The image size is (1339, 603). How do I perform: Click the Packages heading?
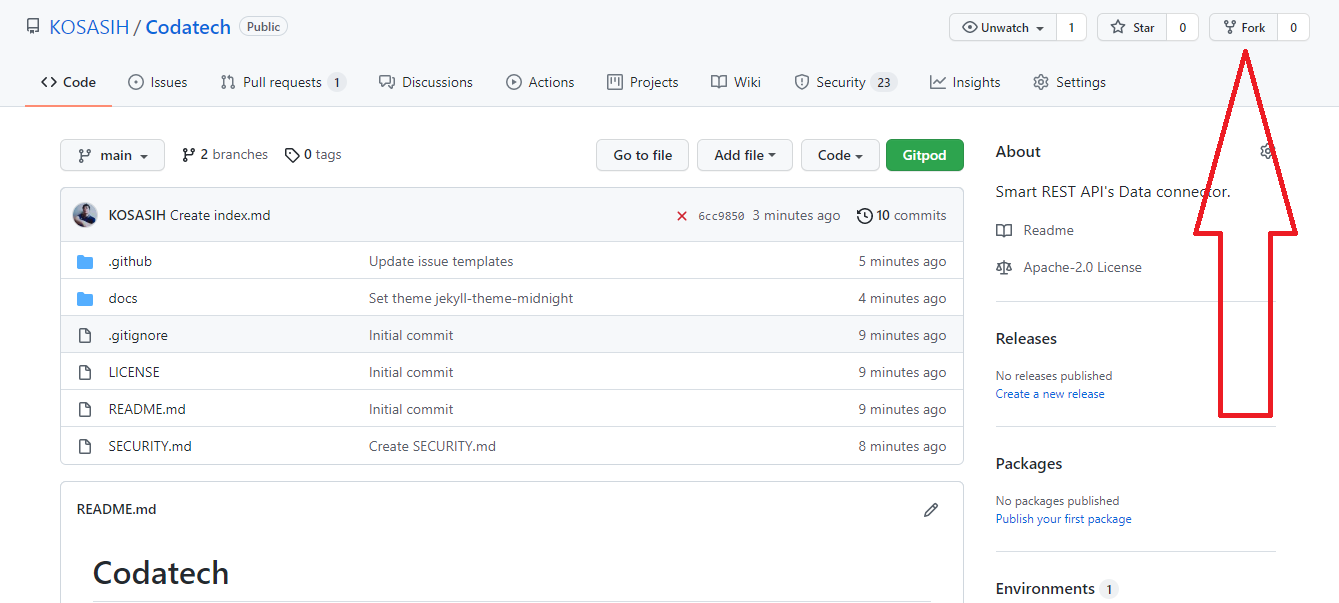tap(1029, 463)
